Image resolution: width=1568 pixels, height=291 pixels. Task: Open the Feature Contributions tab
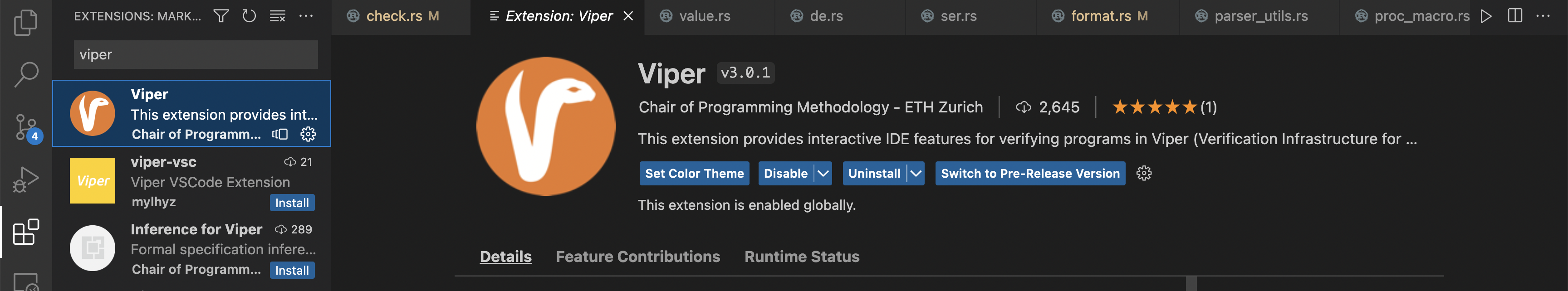(637, 257)
